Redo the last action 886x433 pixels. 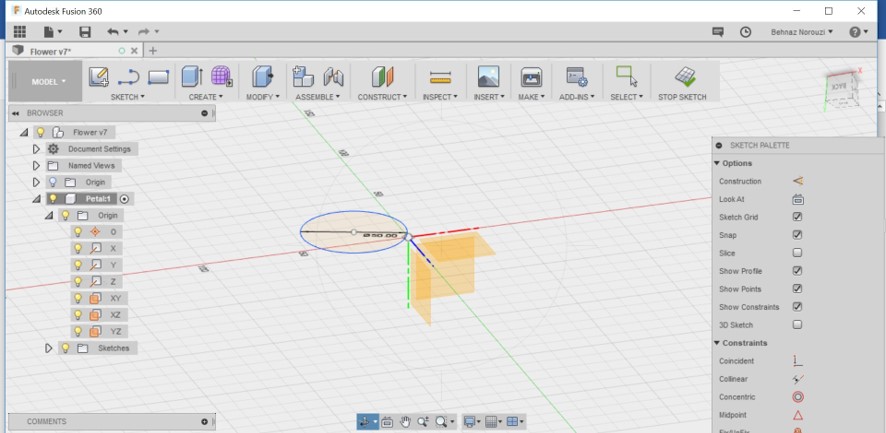click(x=144, y=32)
